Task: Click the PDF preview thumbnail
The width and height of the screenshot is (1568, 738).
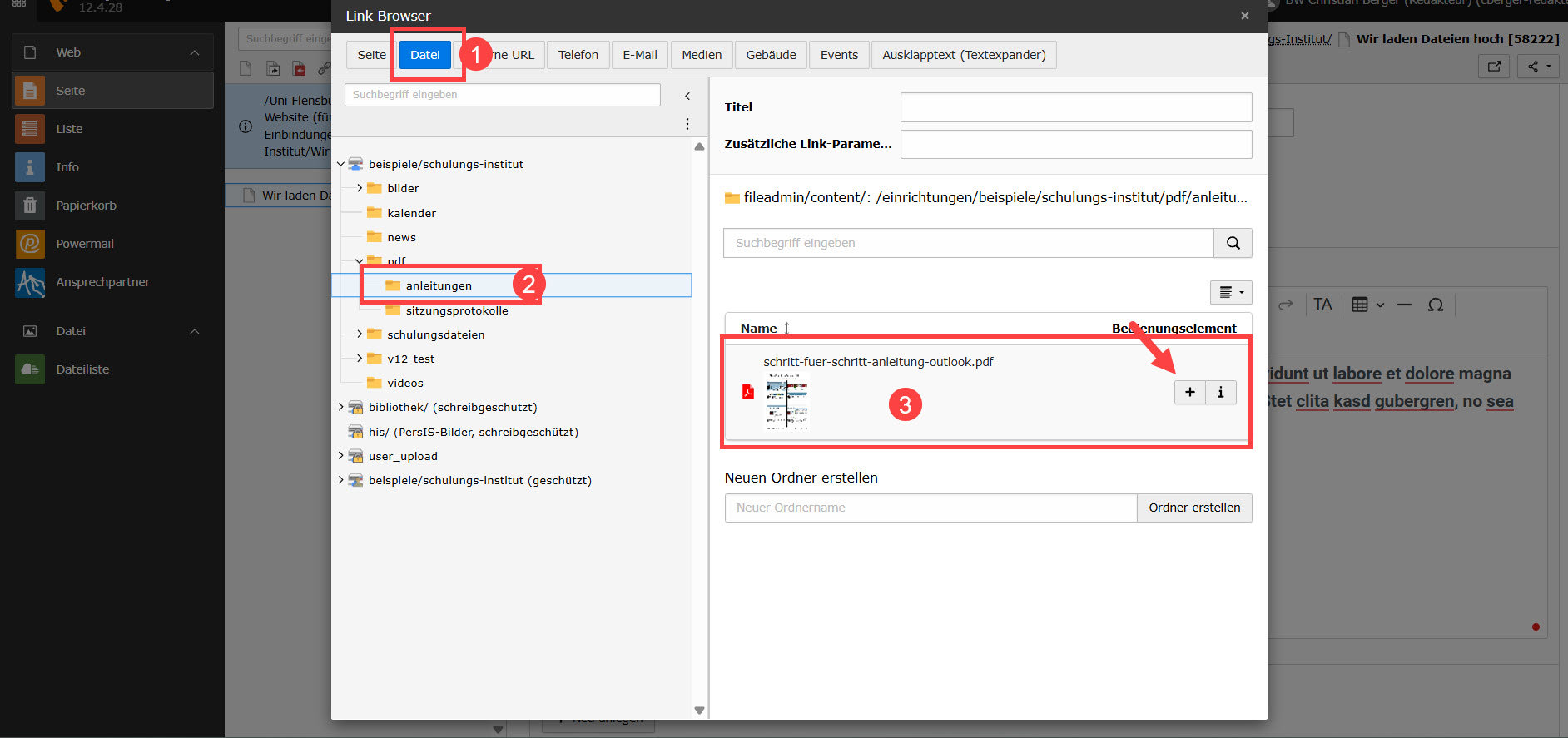Action: click(786, 401)
